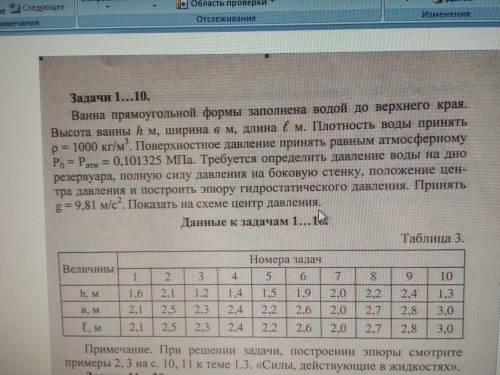Click the column header for task number 7
500x375 pixels.
pyautogui.click(x=337, y=276)
